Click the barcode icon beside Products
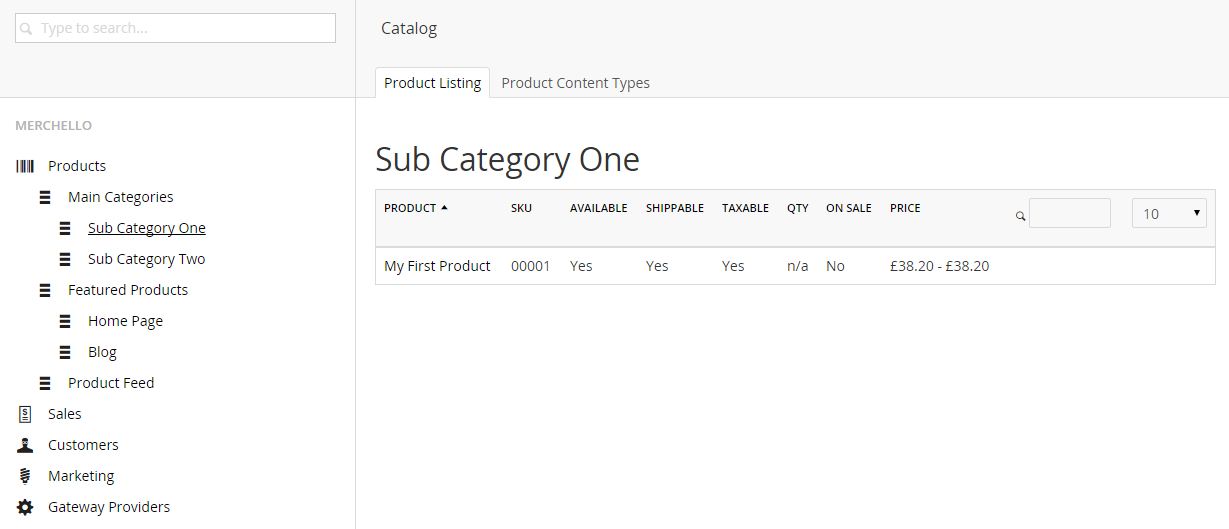The width and height of the screenshot is (1229, 529). coord(25,166)
